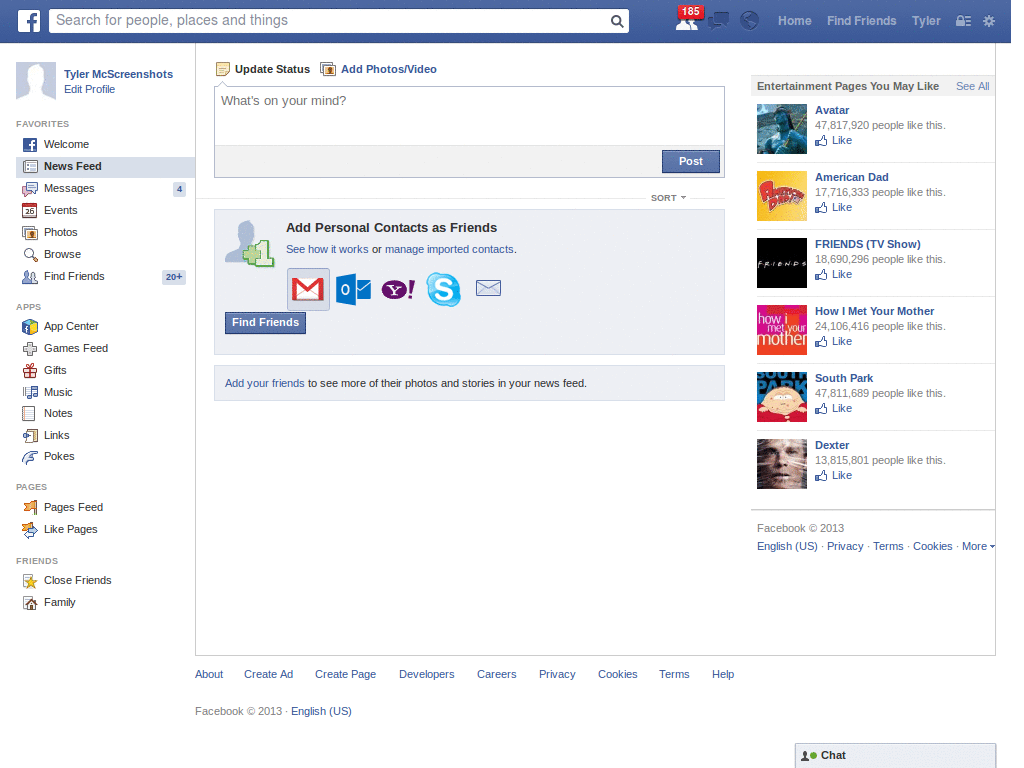Screen dimensions: 1024x768
Task: Select the Yahoo contact import icon
Action: coord(398,289)
